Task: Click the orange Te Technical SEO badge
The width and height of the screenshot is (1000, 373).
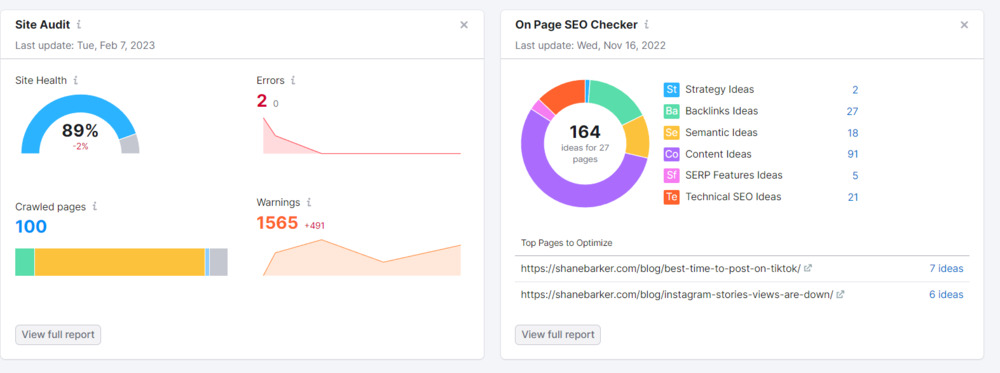Action: point(672,197)
